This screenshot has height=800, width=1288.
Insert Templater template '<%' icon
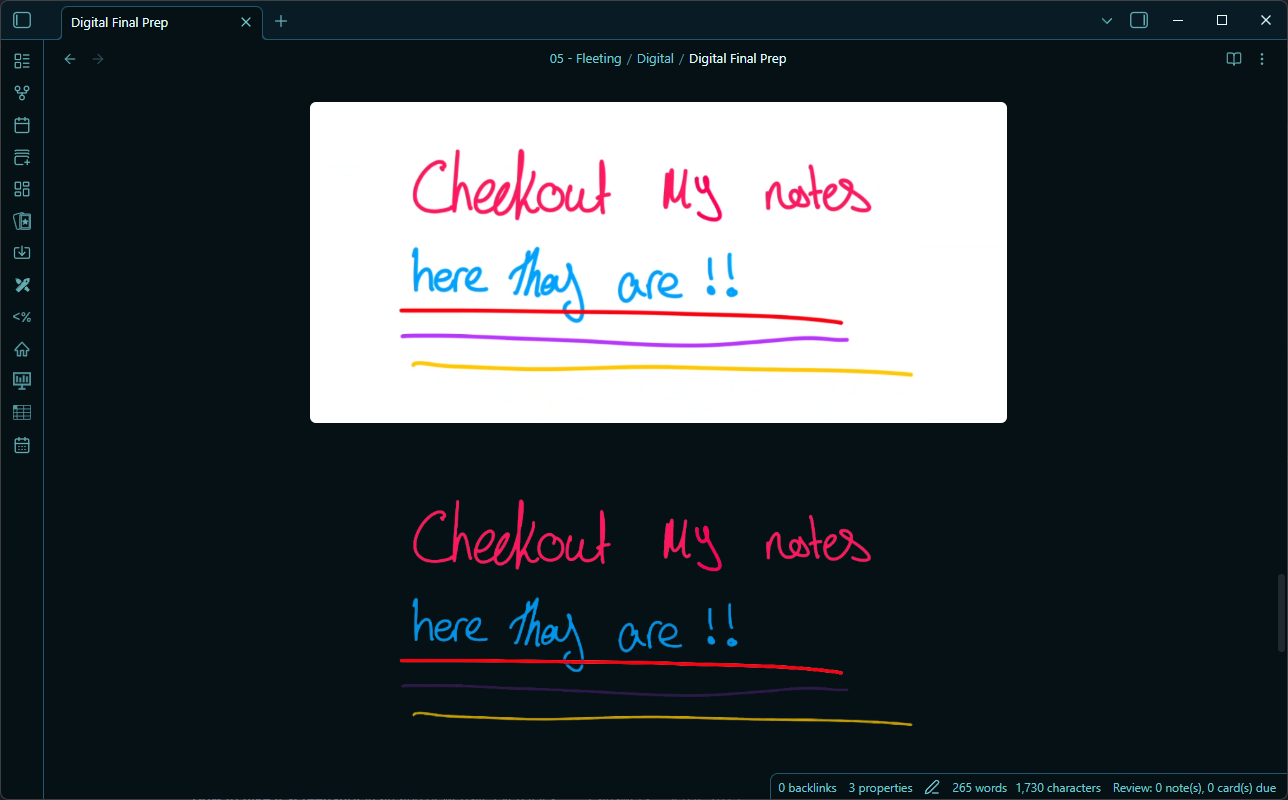[22, 317]
